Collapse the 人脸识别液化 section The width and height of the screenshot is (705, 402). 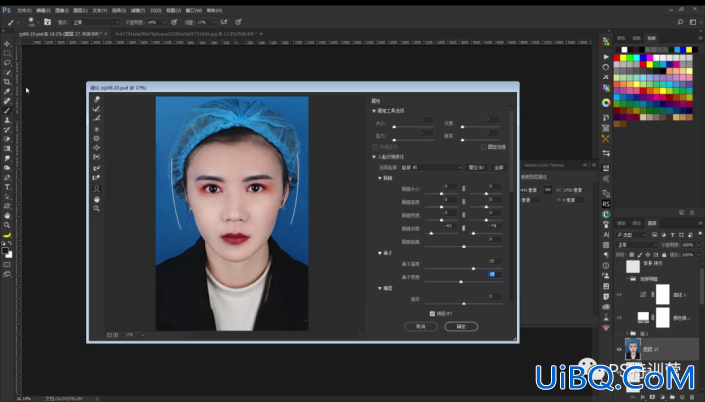pos(374,157)
